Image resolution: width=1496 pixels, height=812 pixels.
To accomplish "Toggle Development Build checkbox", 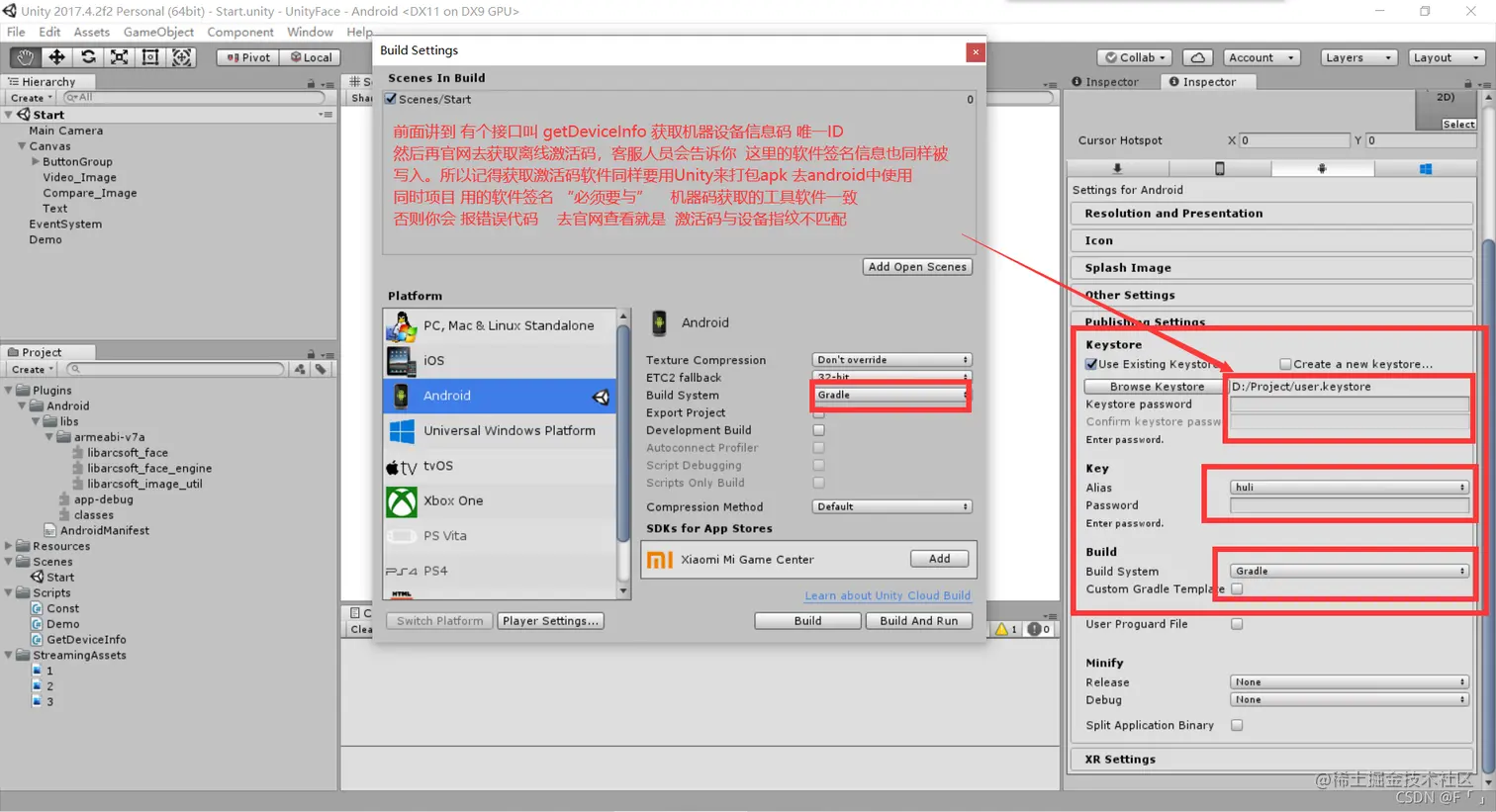I will 818,430.
